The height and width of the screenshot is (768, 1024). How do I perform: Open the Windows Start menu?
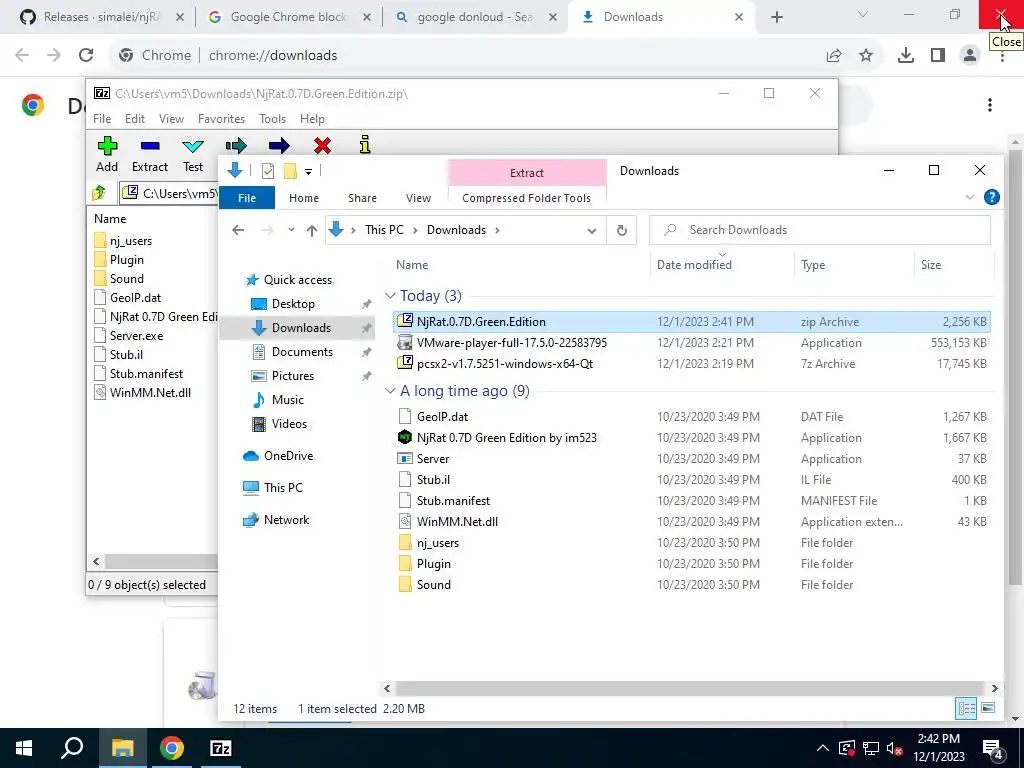24,748
